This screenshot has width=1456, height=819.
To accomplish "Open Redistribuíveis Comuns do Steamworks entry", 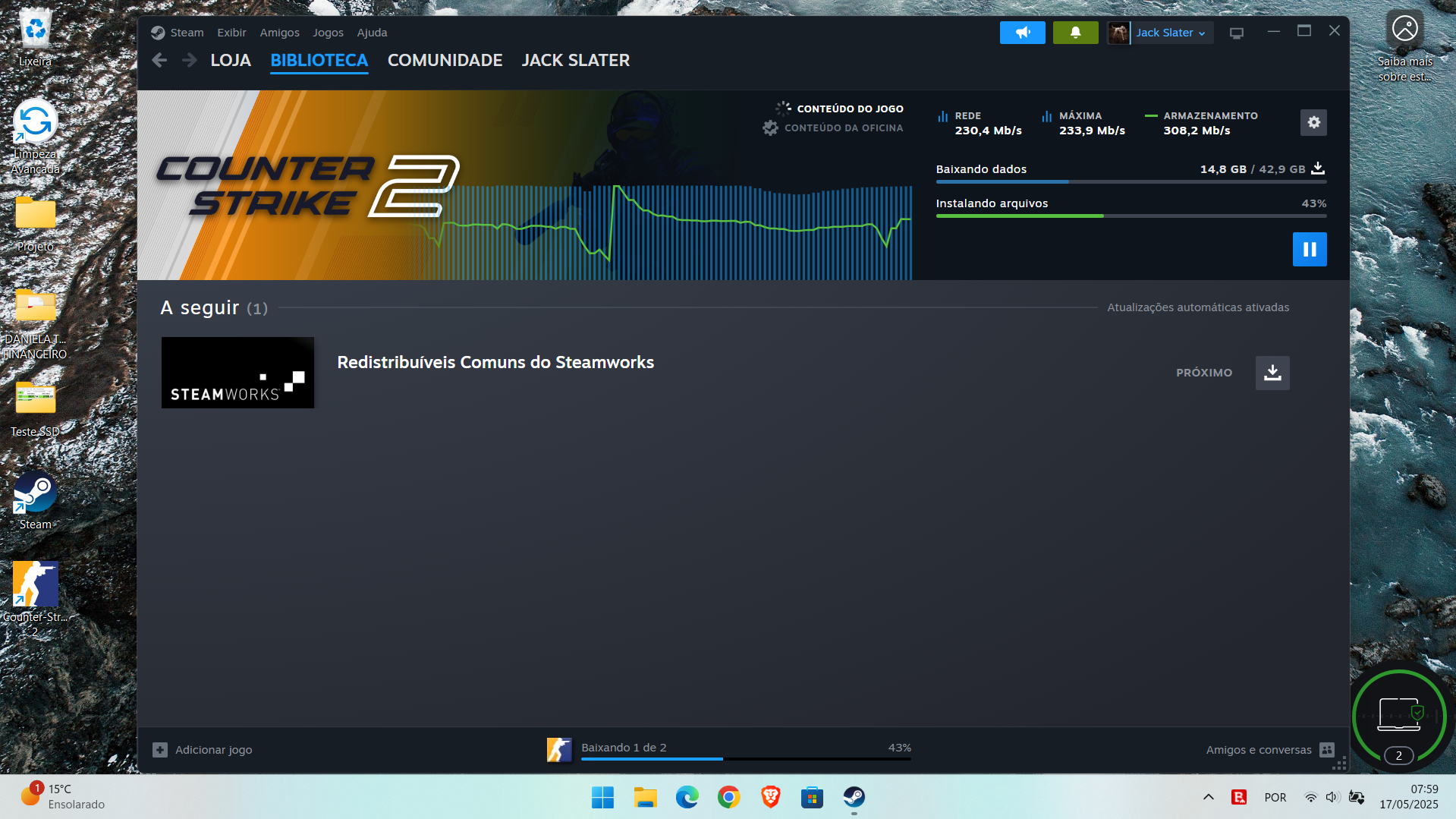I will [x=495, y=362].
